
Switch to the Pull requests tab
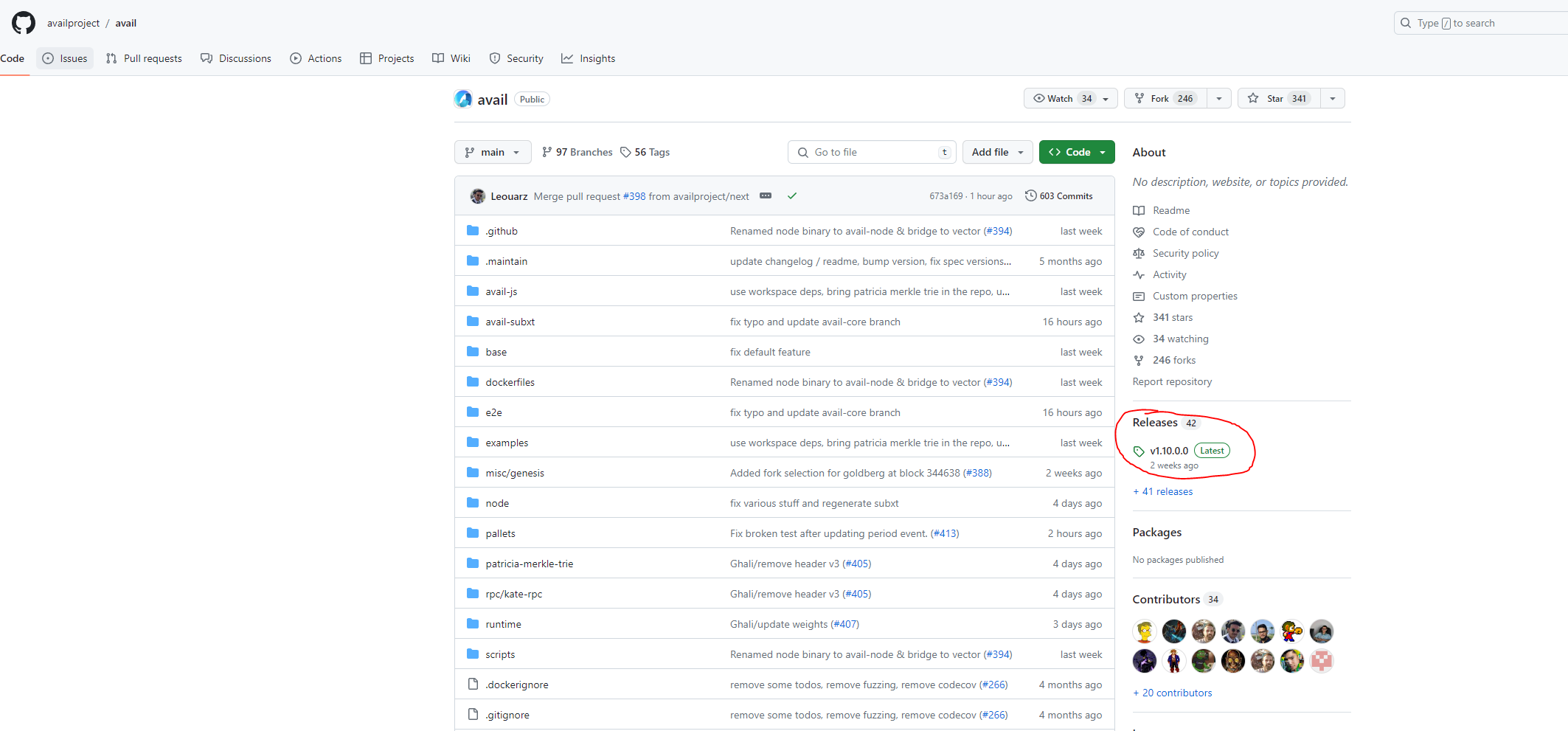click(x=144, y=58)
